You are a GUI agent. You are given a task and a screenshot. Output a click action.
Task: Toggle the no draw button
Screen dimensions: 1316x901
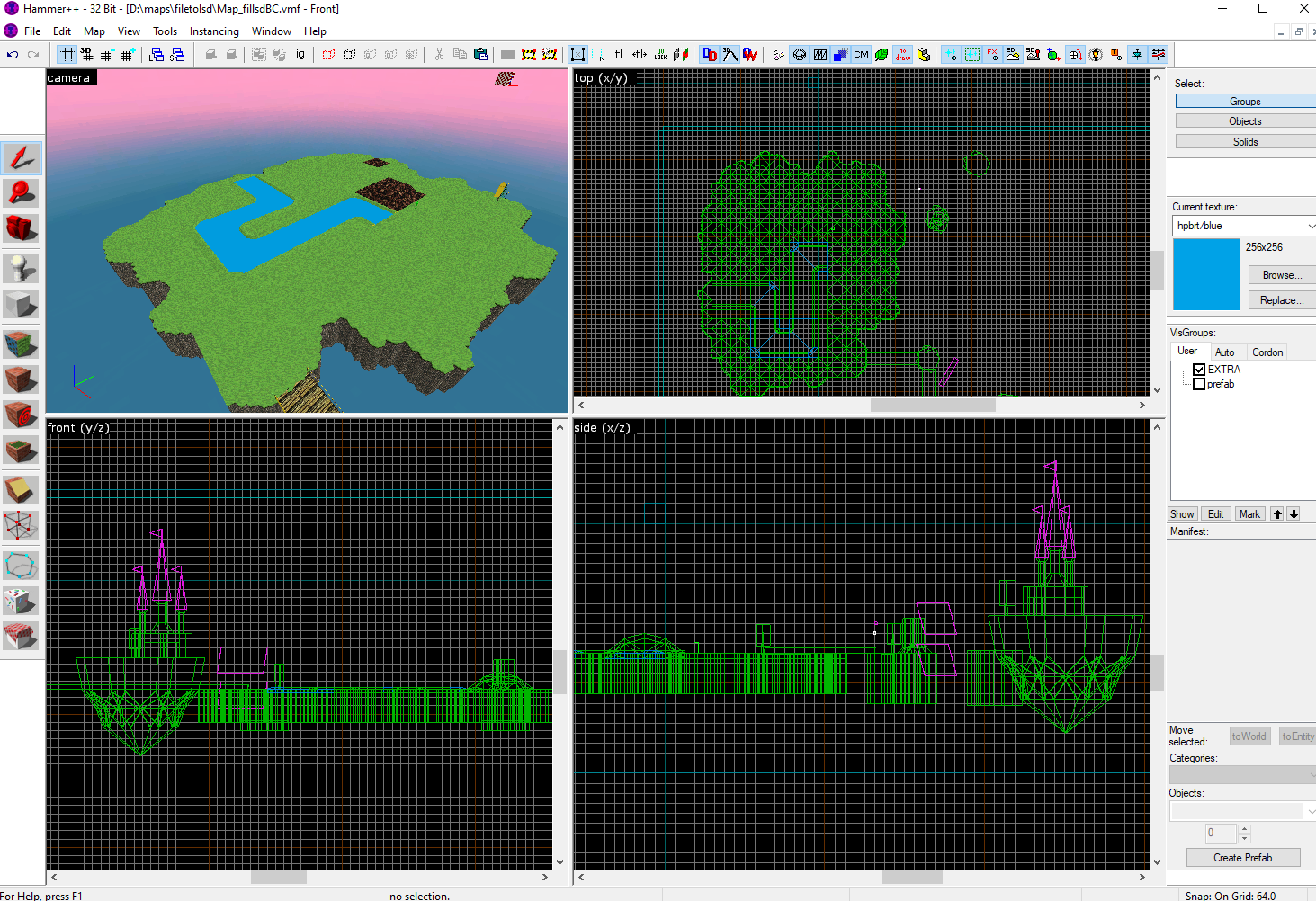point(902,55)
